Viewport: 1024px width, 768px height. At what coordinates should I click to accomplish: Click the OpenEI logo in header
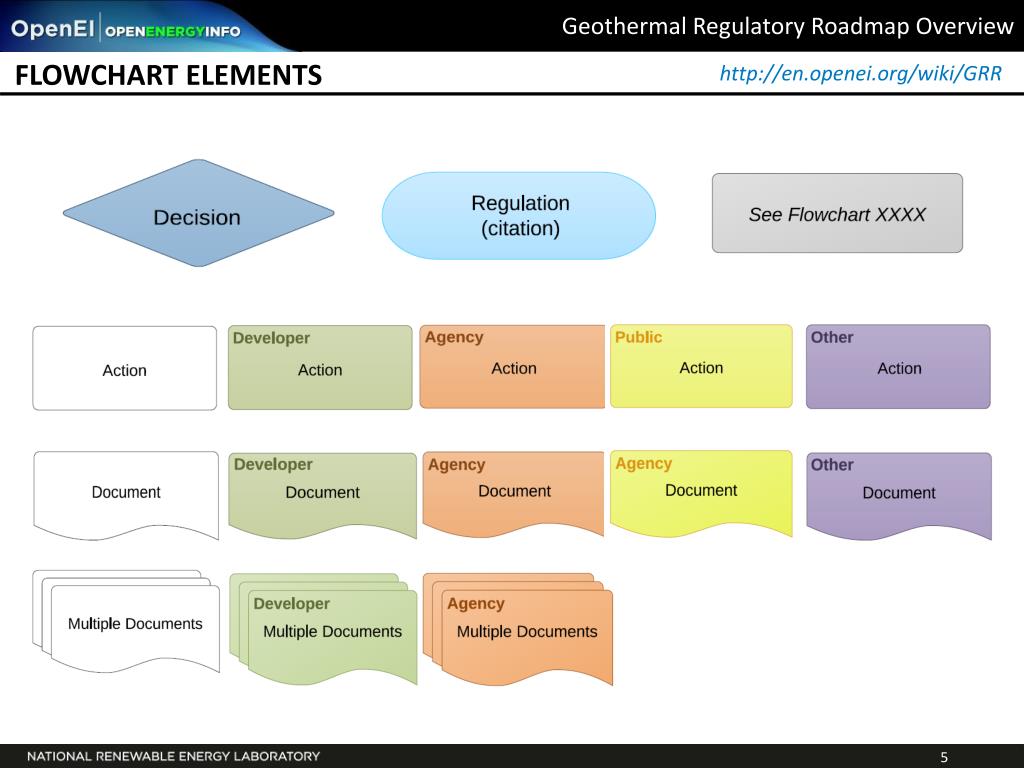click(x=52, y=29)
